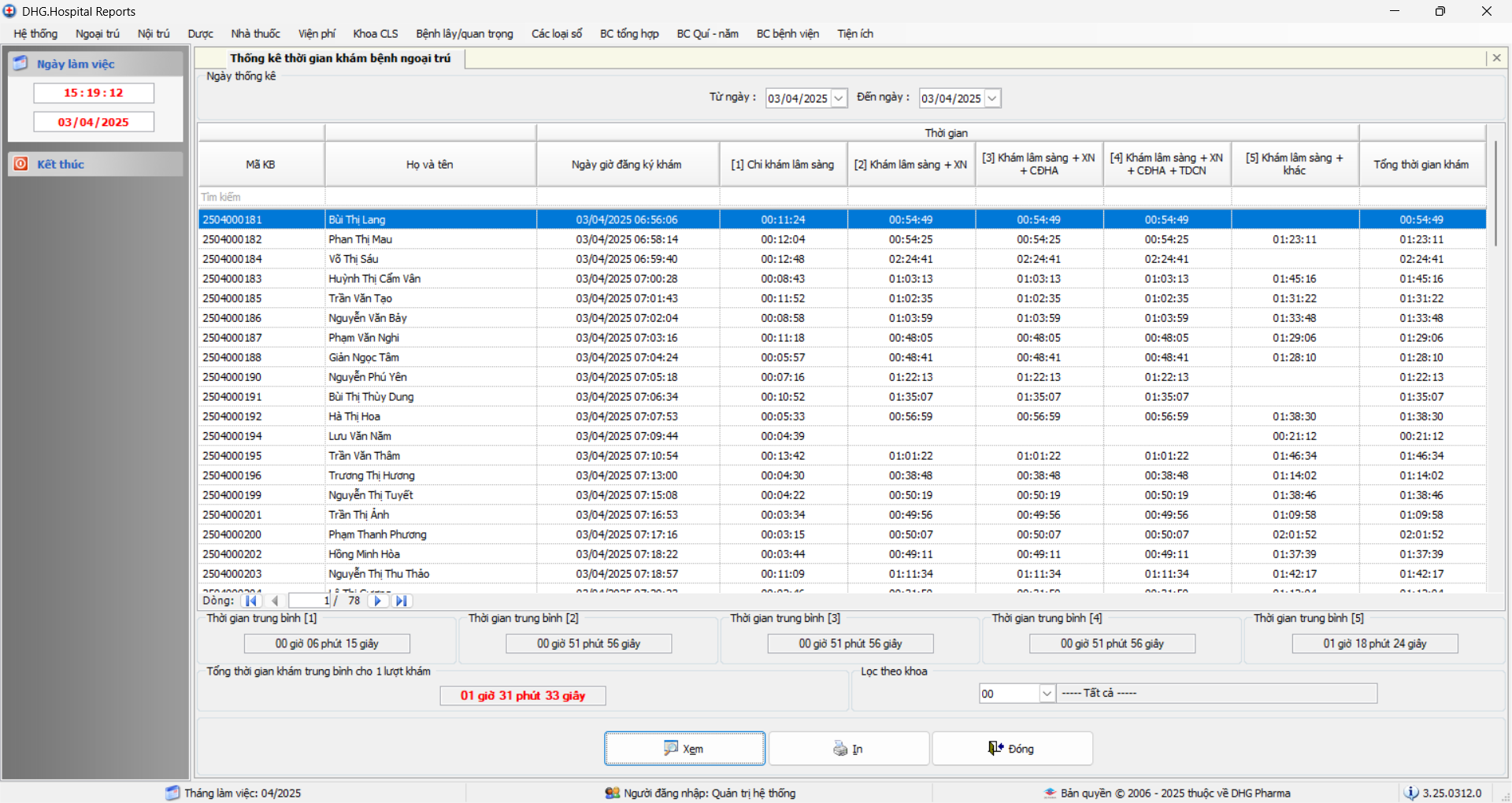Click the Tổng thời gian khám column header
Viewport: 1512px width, 803px height.
pos(1422,165)
